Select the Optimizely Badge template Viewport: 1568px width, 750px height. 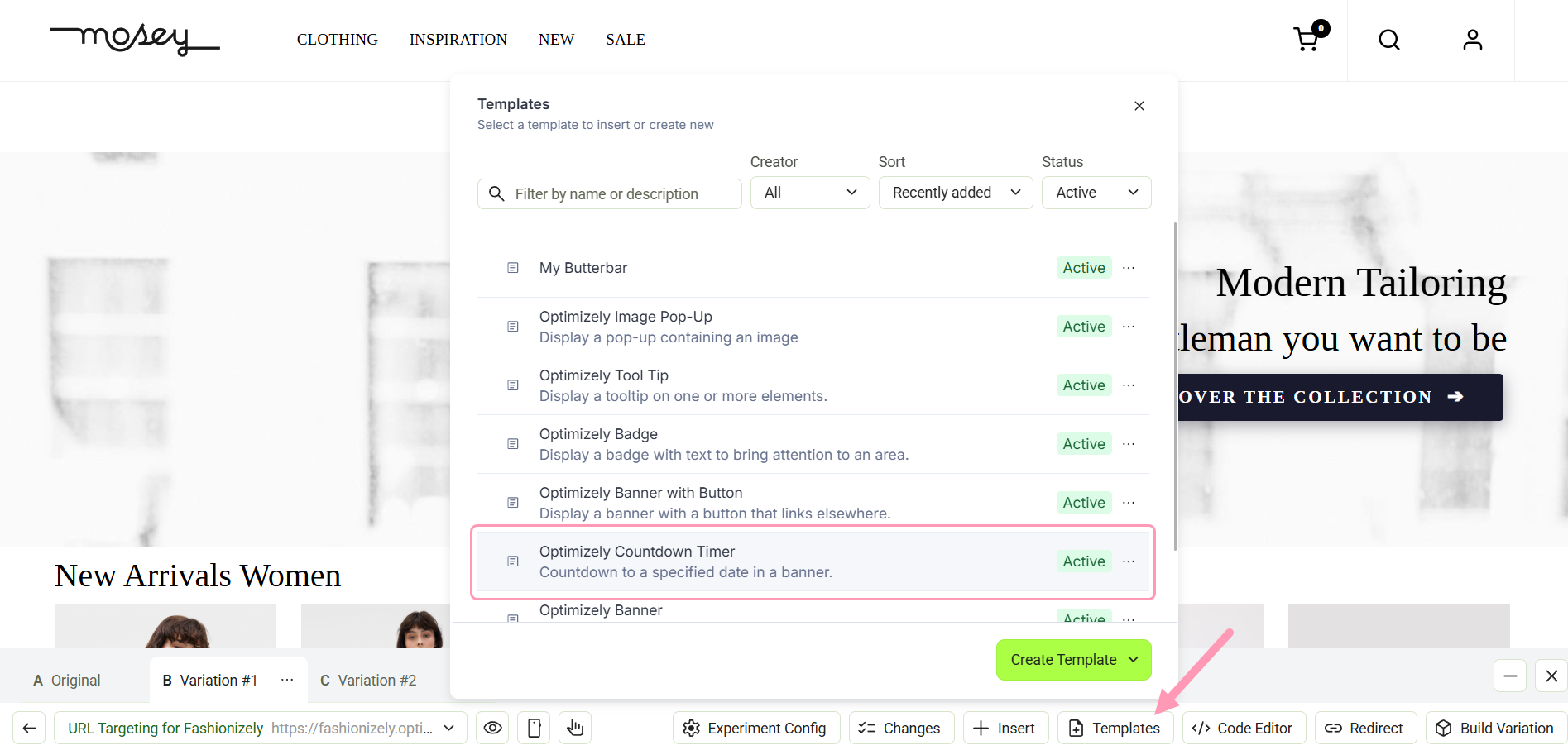coord(813,444)
